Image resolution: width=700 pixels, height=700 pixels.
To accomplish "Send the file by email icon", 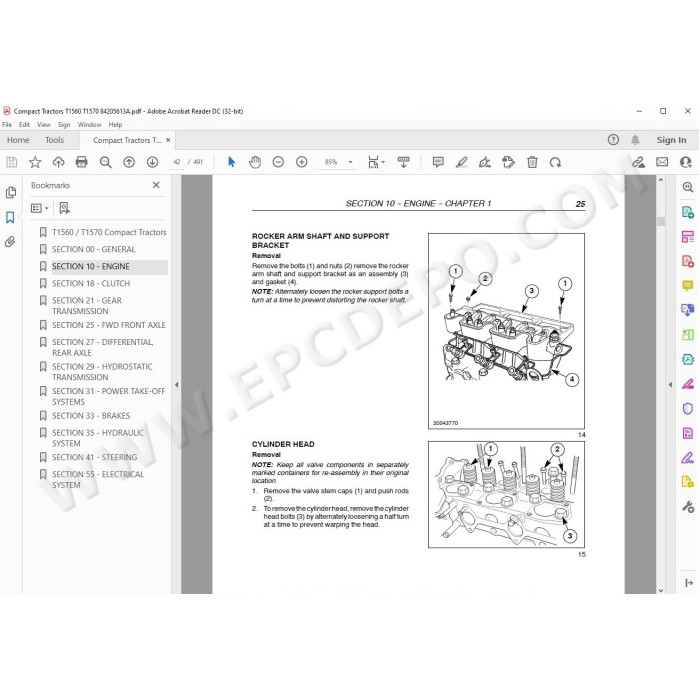I will point(662,162).
